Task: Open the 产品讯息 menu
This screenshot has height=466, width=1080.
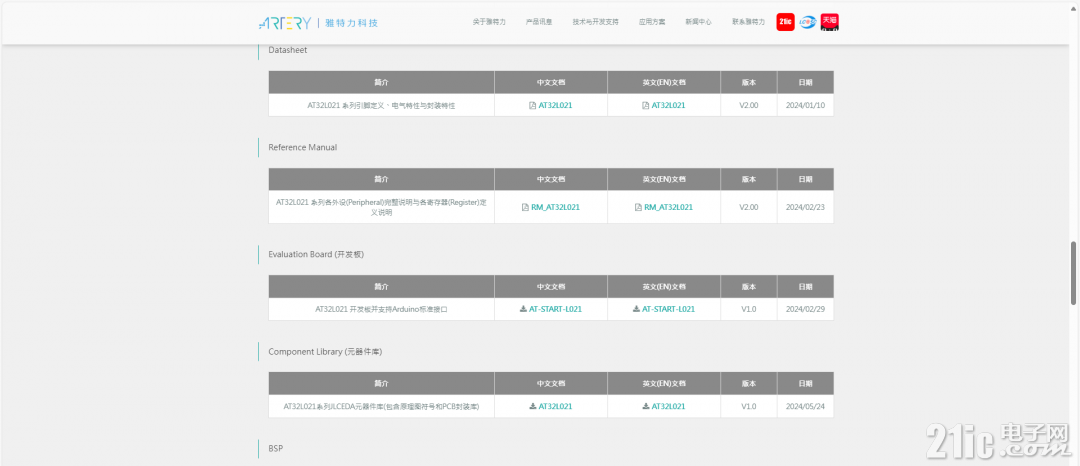Action: point(539,22)
